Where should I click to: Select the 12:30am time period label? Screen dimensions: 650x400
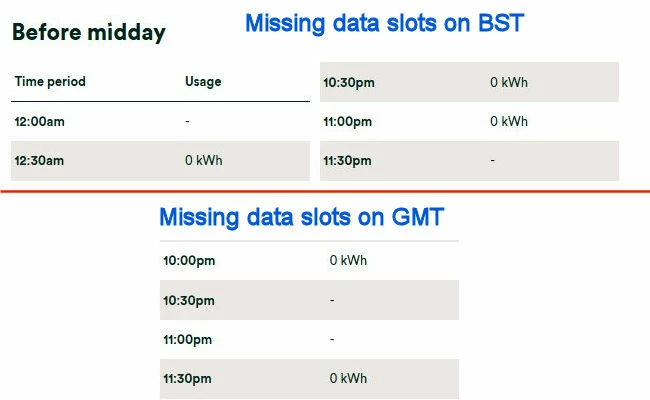click(40, 160)
